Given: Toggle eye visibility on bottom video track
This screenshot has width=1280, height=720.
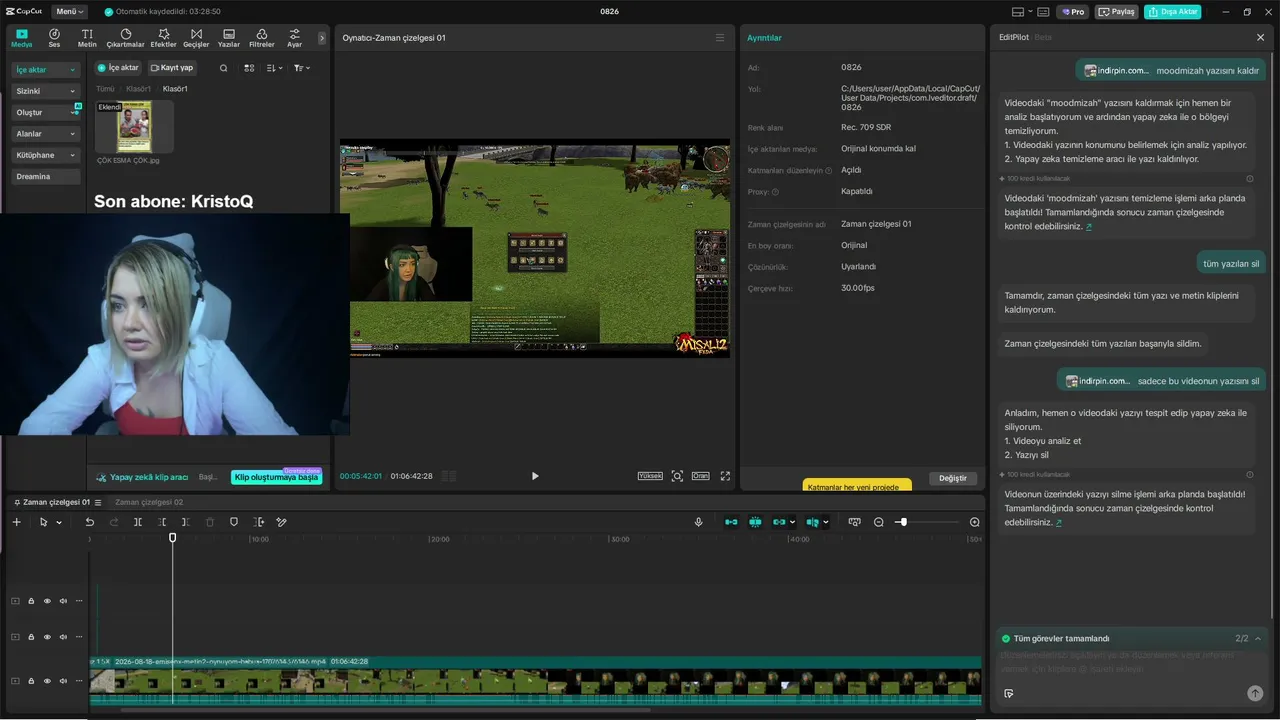Looking at the screenshot, I should point(47,681).
